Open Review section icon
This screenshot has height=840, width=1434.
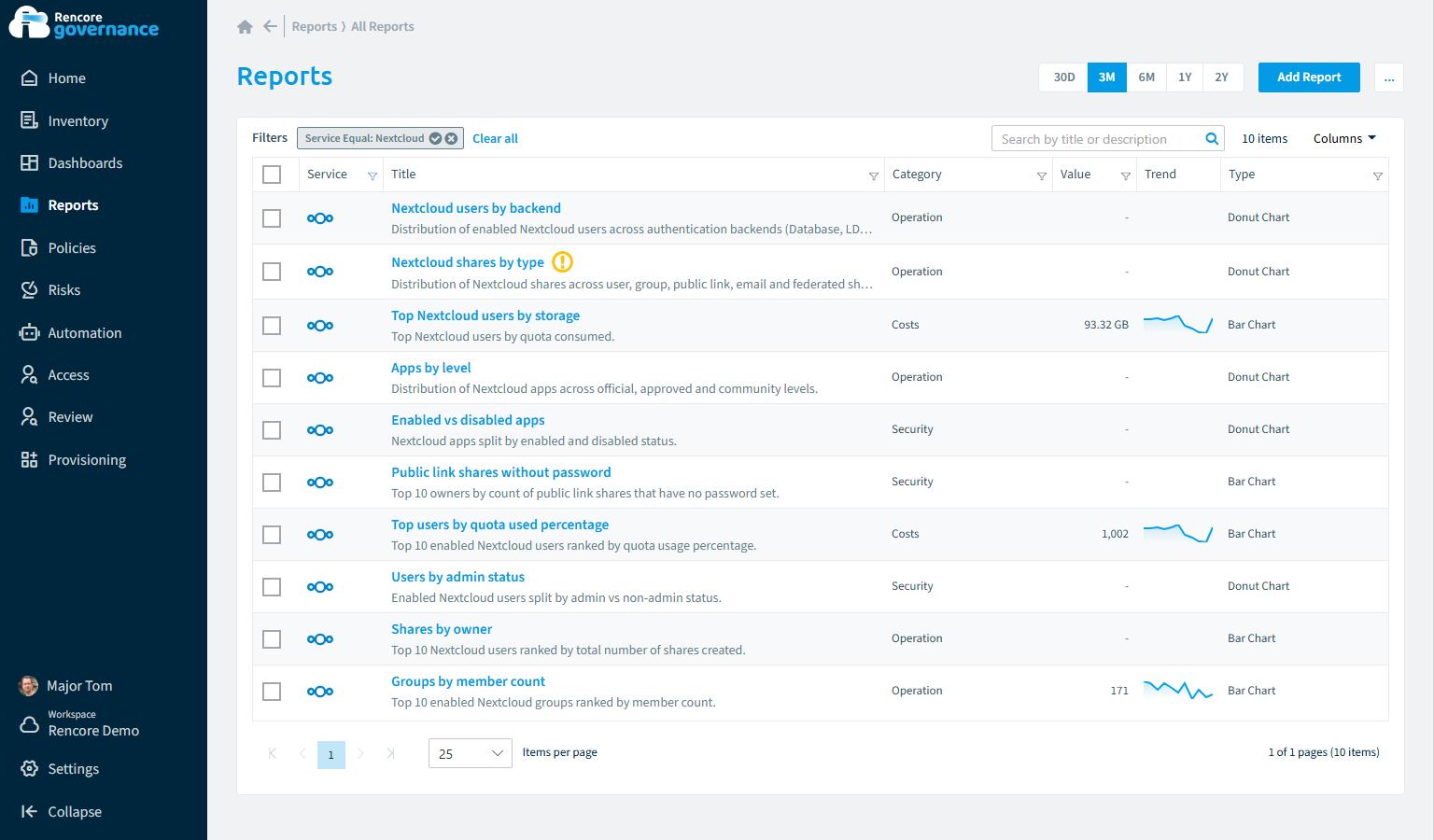point(30,417)
